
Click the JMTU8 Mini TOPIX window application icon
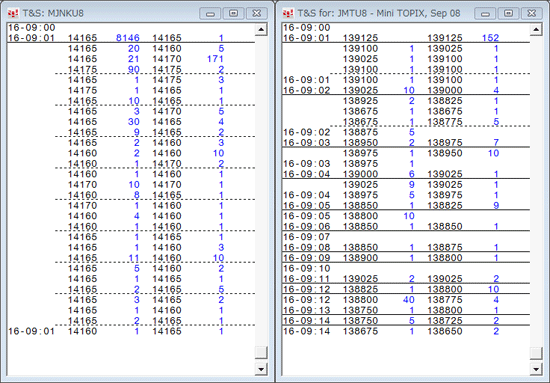[x=288, y=13]
